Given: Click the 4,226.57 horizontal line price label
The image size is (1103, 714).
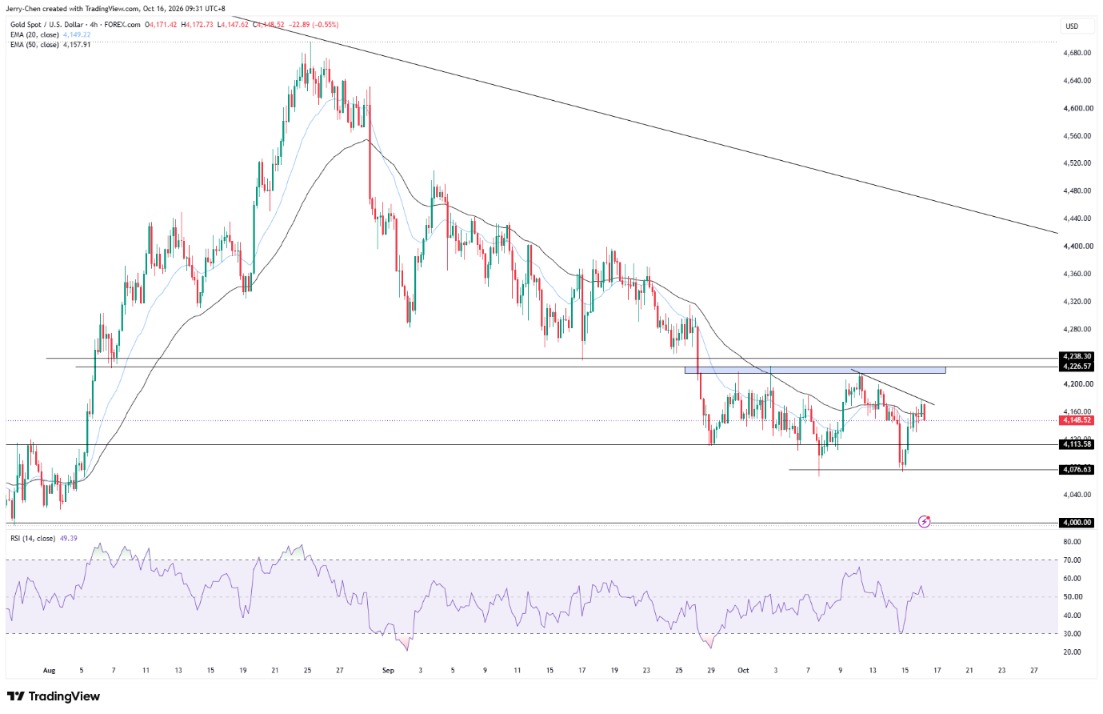Looking at the screenshot, I should click(1077, 366).
